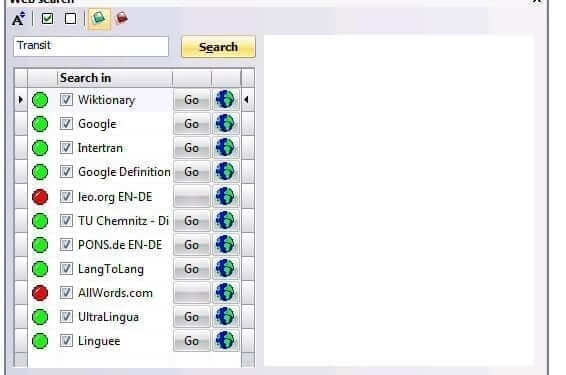Click Go button for PONS.de EN-DE

point(192,245)
